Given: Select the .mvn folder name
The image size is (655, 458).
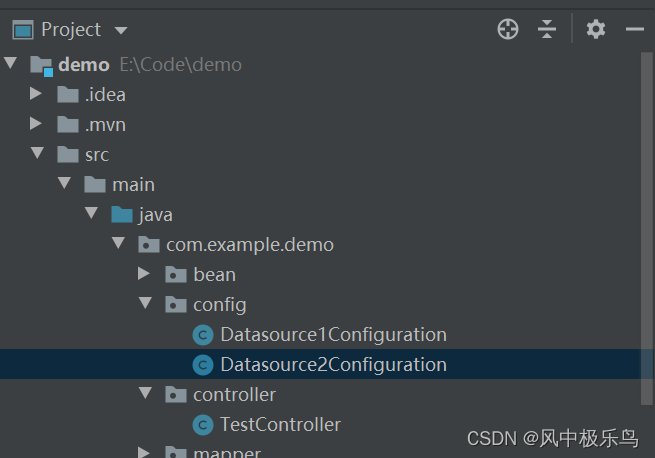Looking at the screenshot, I should [105, 125].
